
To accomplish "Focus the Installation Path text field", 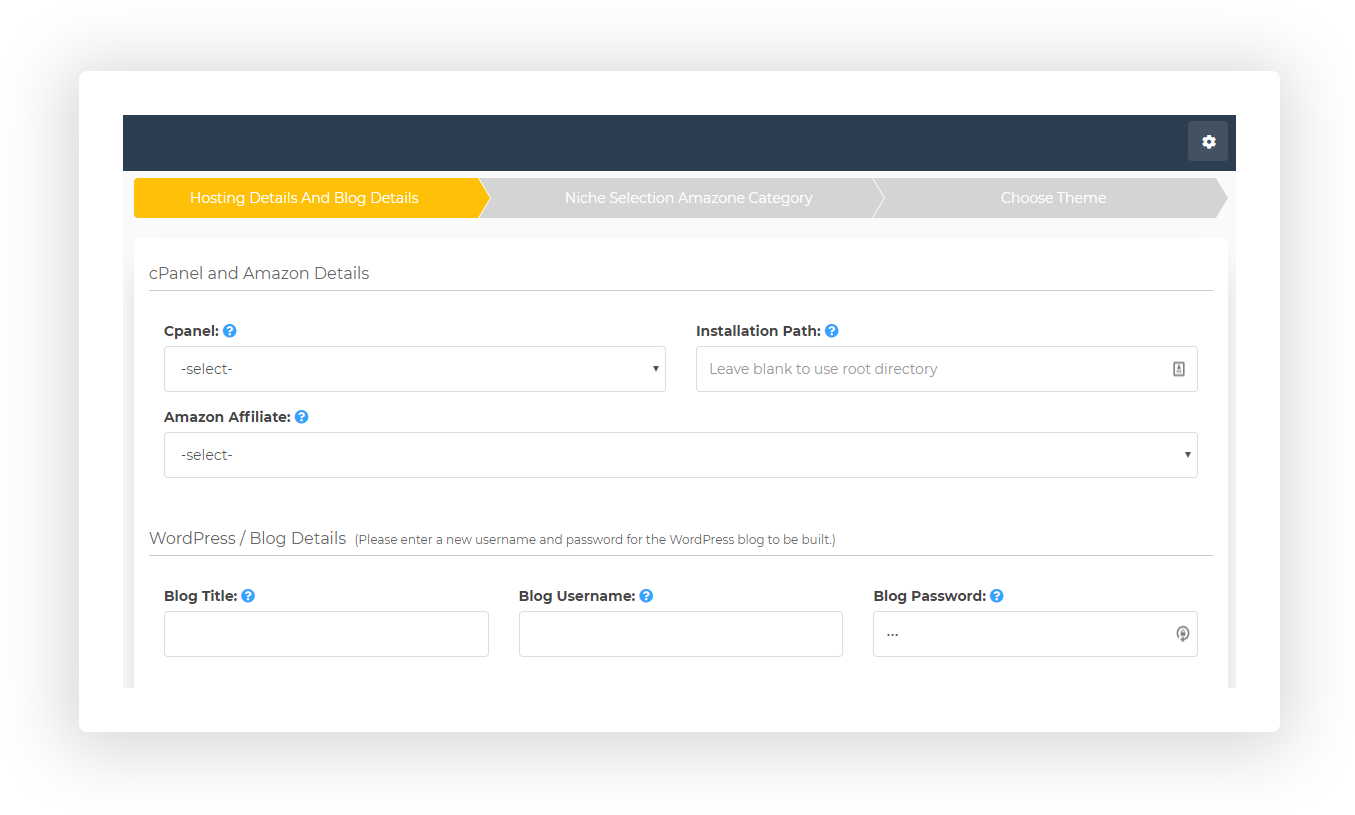I will 930,369.
